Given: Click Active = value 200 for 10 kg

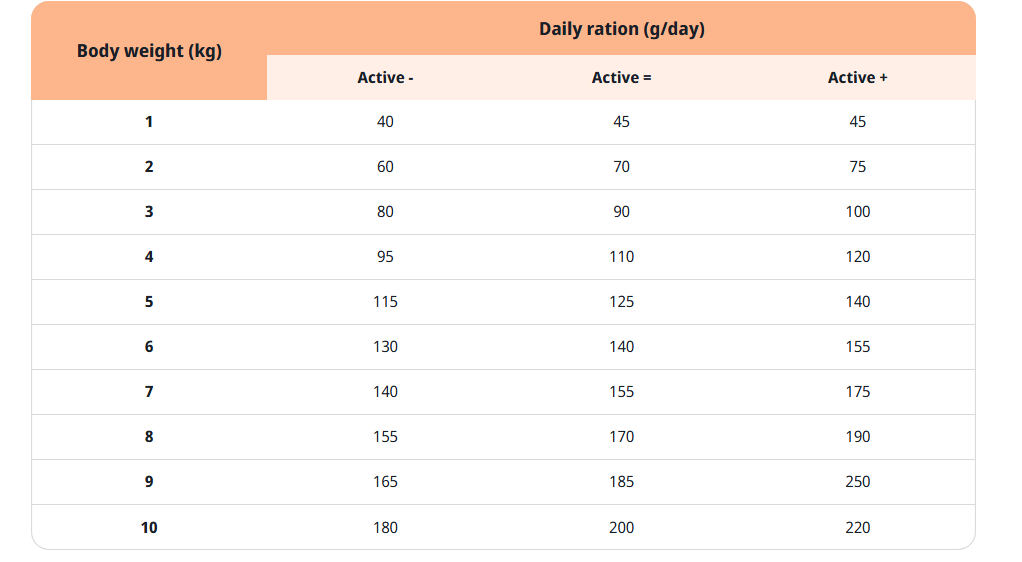Looking at the screenshot, I should pyautogui.click(x=621, y=528).
